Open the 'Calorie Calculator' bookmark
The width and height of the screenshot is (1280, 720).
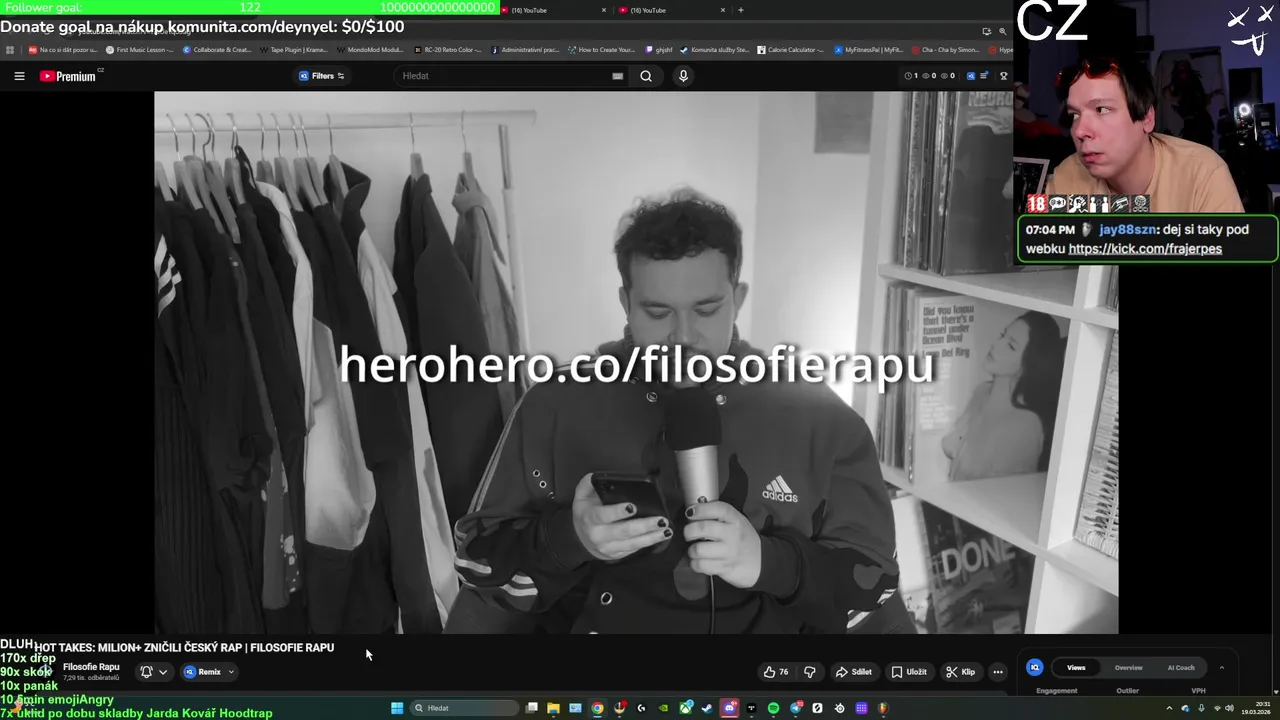[790, 49]
